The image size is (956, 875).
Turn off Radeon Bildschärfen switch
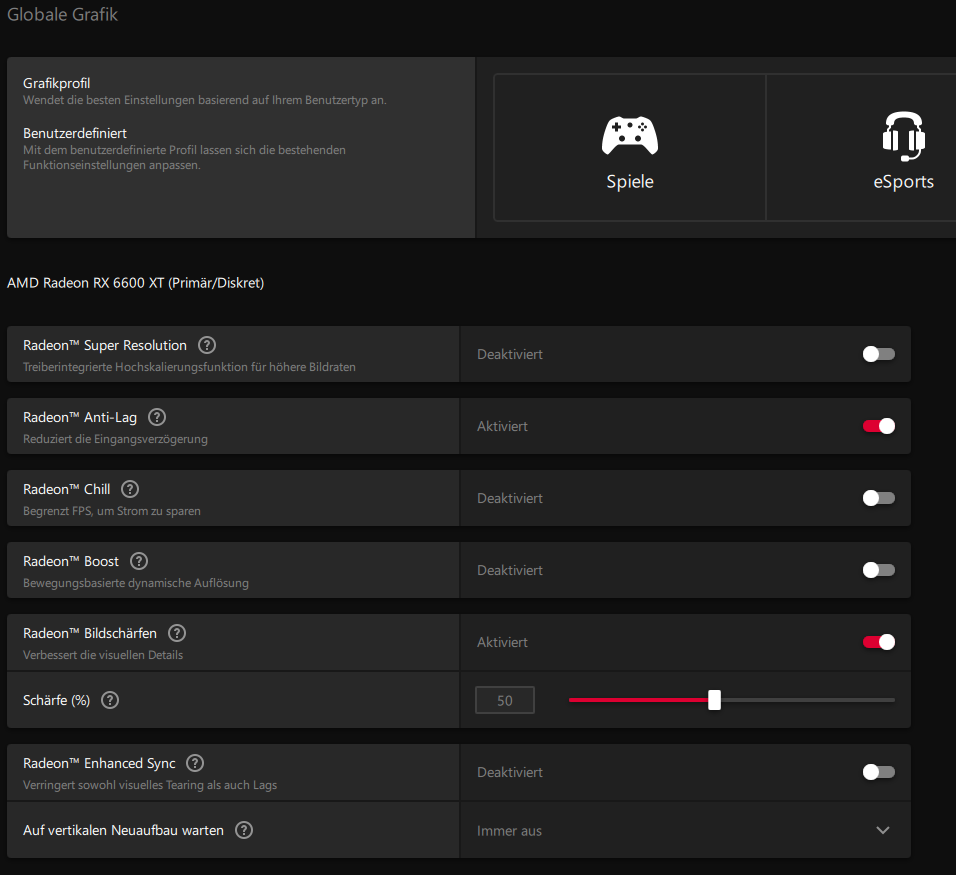pos(879,642)
